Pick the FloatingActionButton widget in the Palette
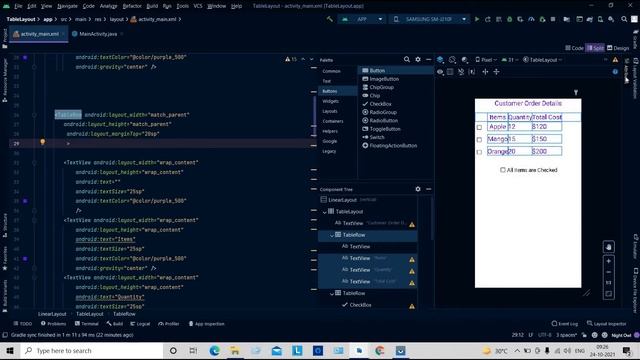Screen dimensions: 640x360 point(389,145)
